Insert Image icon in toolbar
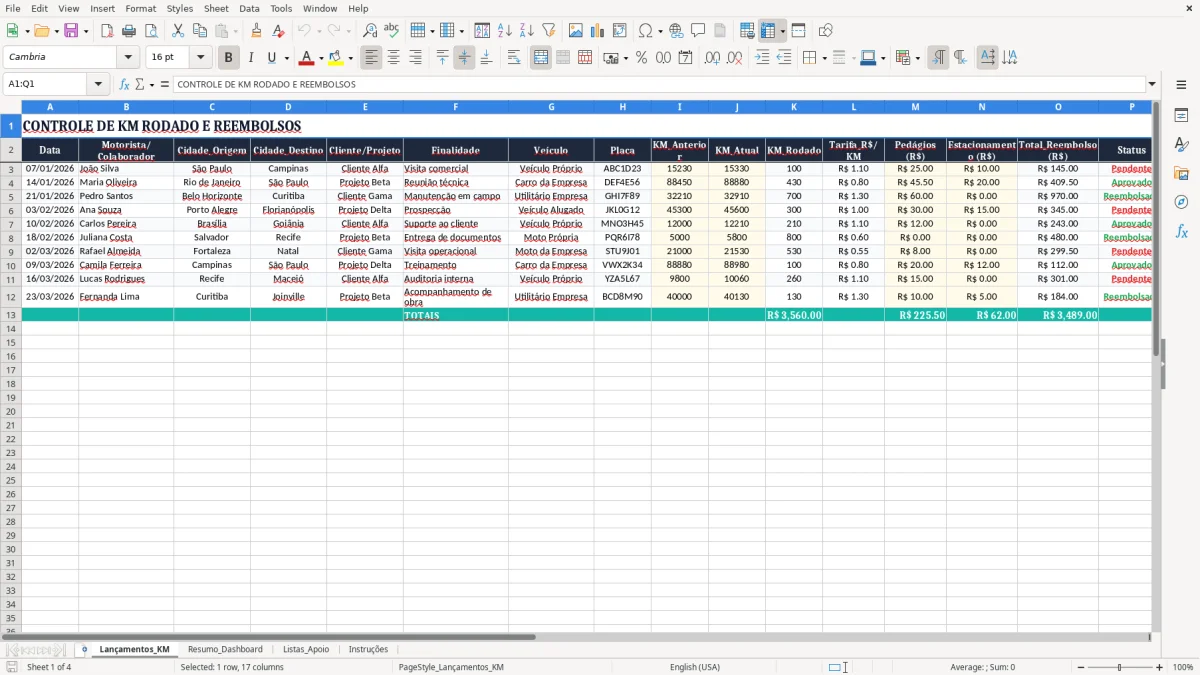The height and width of the screenshot is (675, 1200). tap(575, 31)
